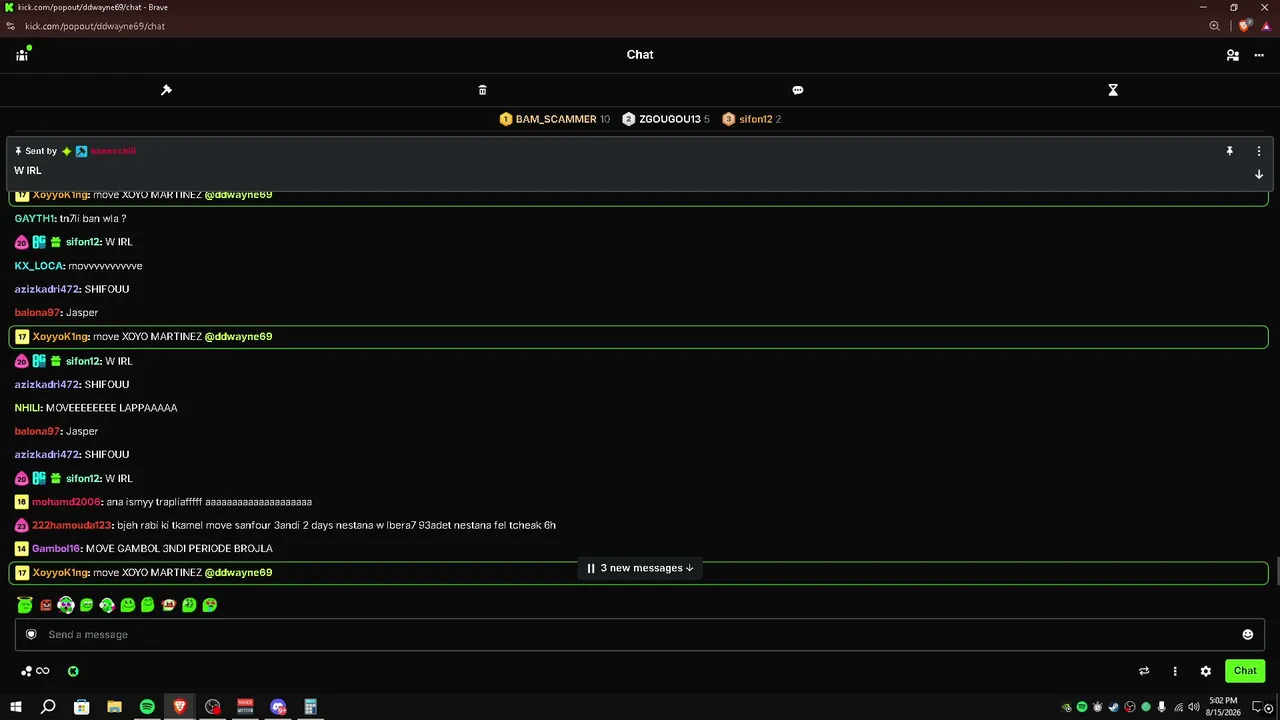Open the volume speaker tray icon

1194,707
